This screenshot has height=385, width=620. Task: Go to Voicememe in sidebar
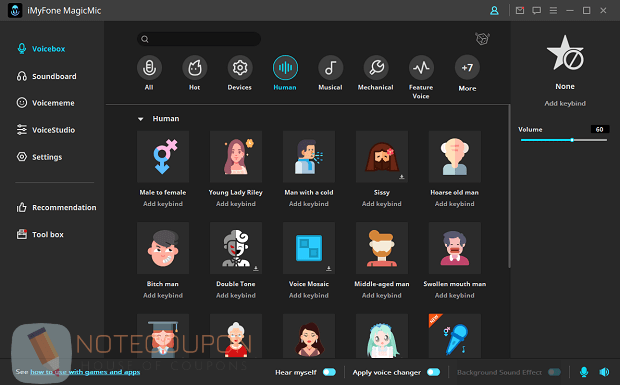45,103
